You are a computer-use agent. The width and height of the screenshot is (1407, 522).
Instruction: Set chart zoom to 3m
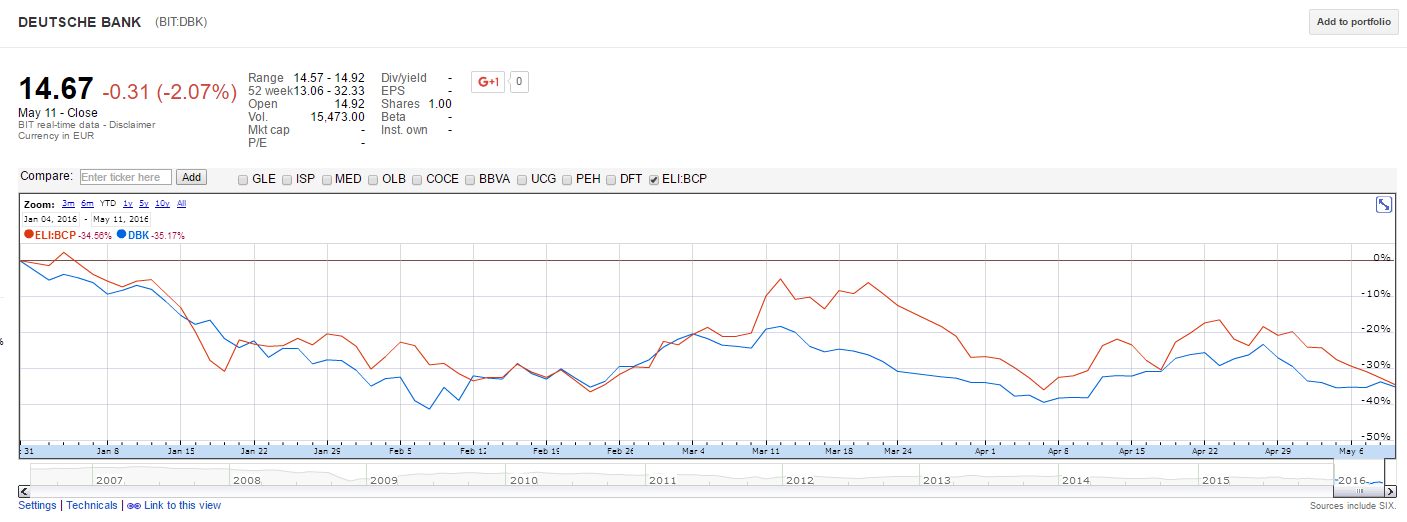[x=68, y=204]
